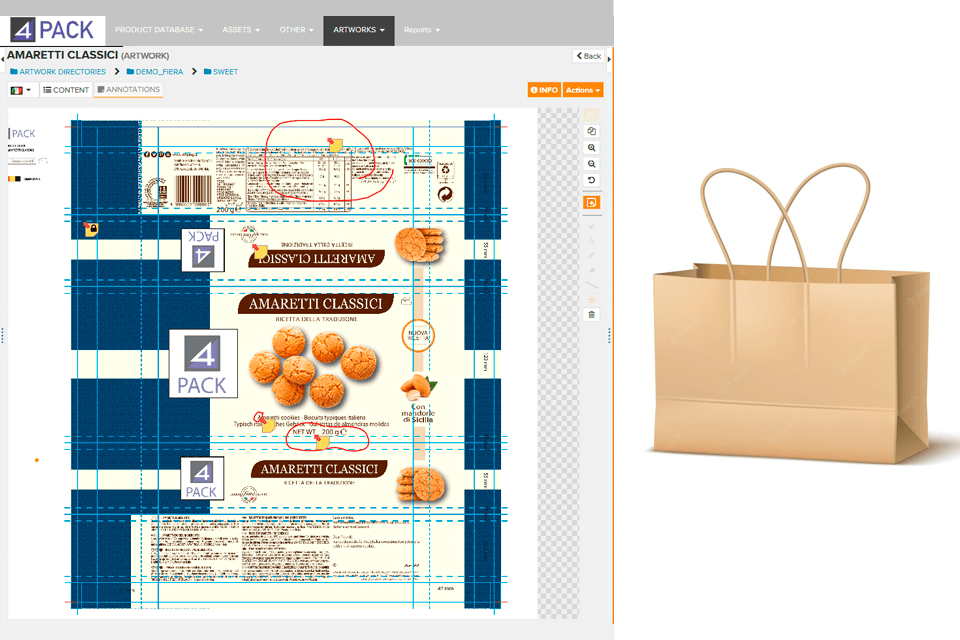Open the Italian flag language dropdown
Image resolution: width=960 pixels, height=640 pixels.
click(21, 90)
